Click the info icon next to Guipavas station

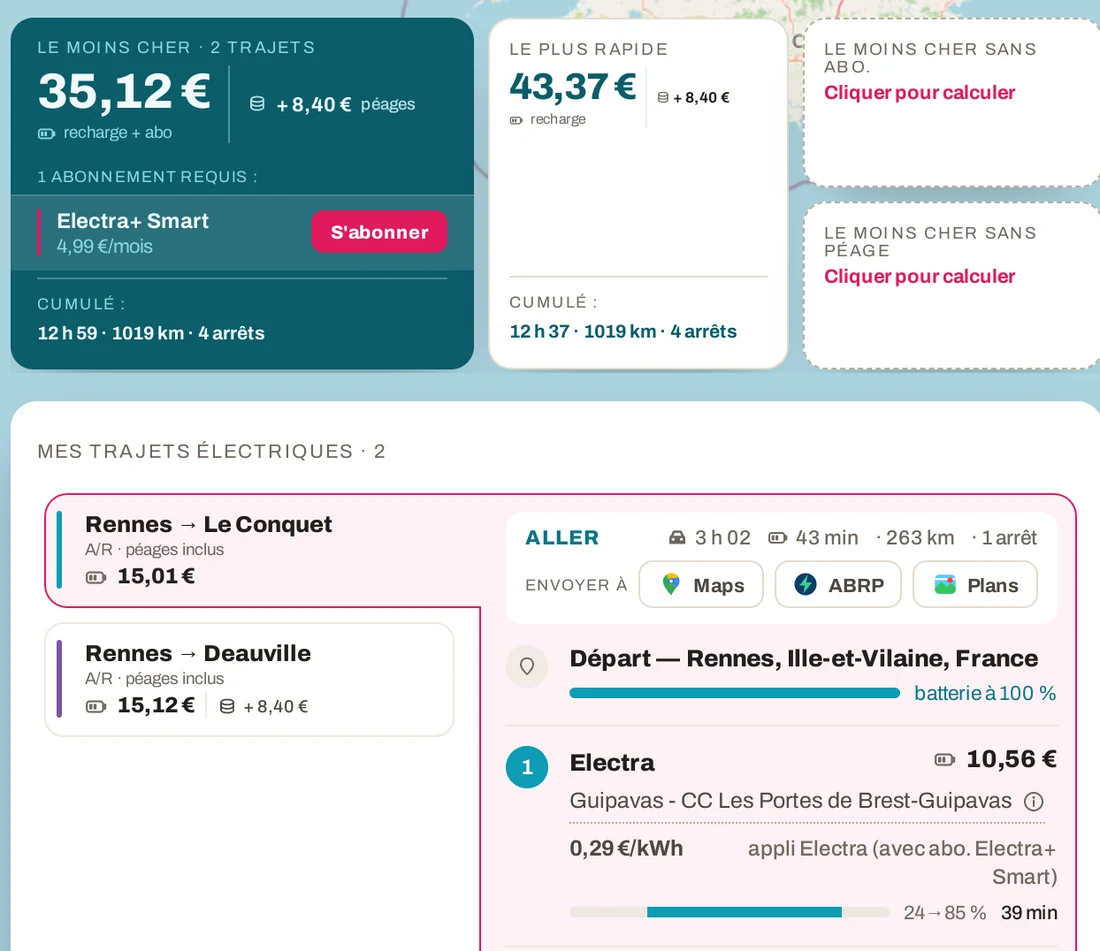pos(1033,801)
